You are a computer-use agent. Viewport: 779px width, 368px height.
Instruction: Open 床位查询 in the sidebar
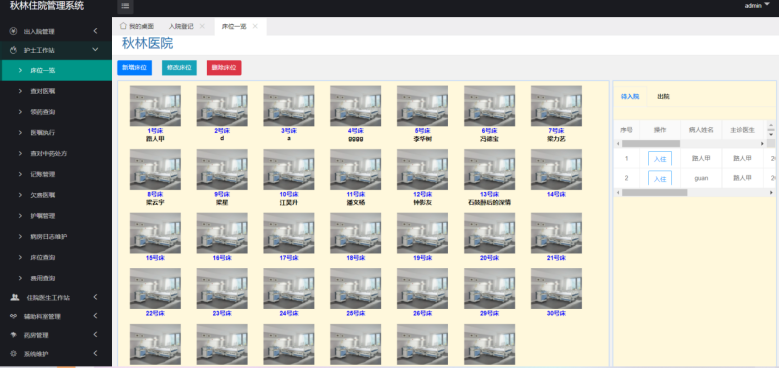point(56,258)
